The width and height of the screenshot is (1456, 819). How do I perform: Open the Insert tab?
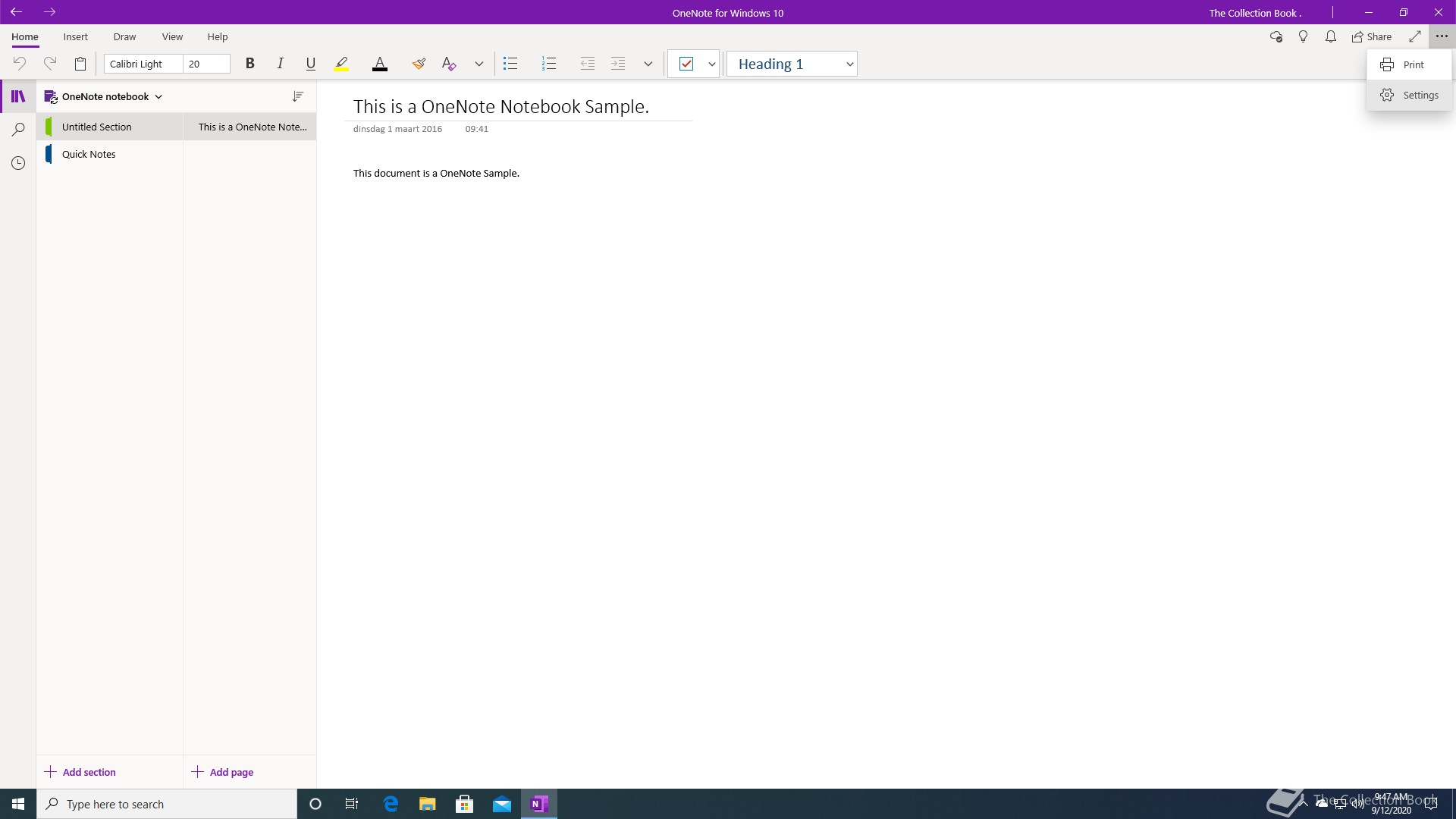click(75, 36)
